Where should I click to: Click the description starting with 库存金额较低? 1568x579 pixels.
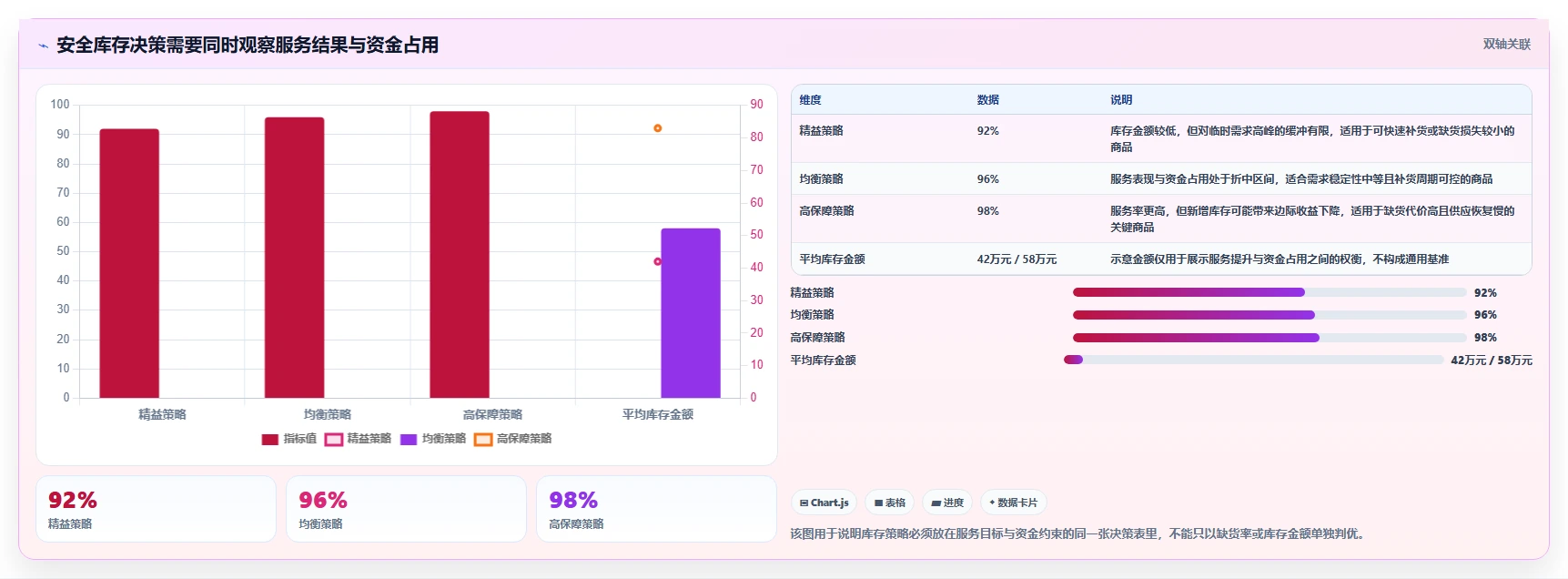click(x=1312, y=139)
